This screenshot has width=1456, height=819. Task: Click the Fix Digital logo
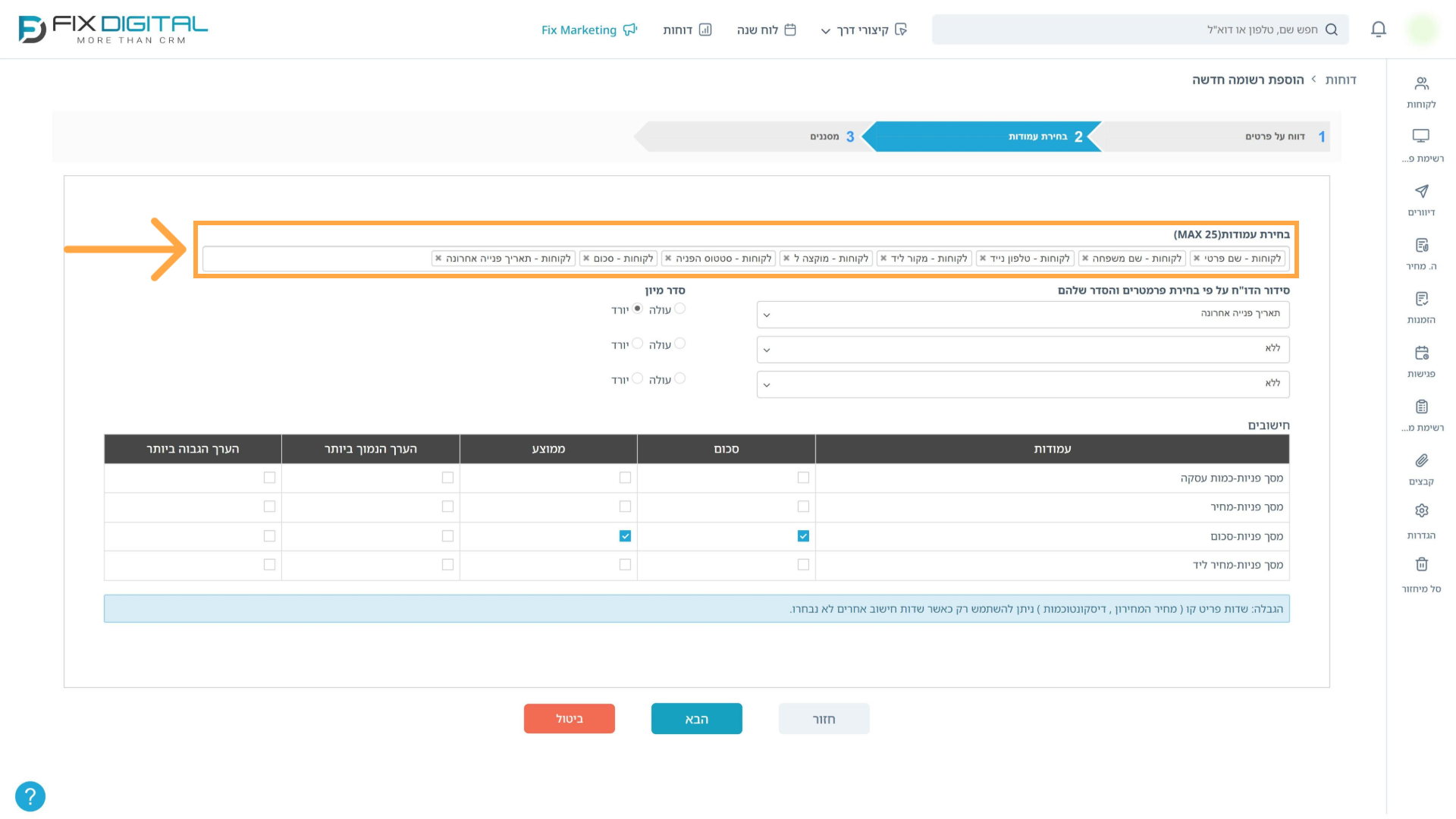[113, 30]
